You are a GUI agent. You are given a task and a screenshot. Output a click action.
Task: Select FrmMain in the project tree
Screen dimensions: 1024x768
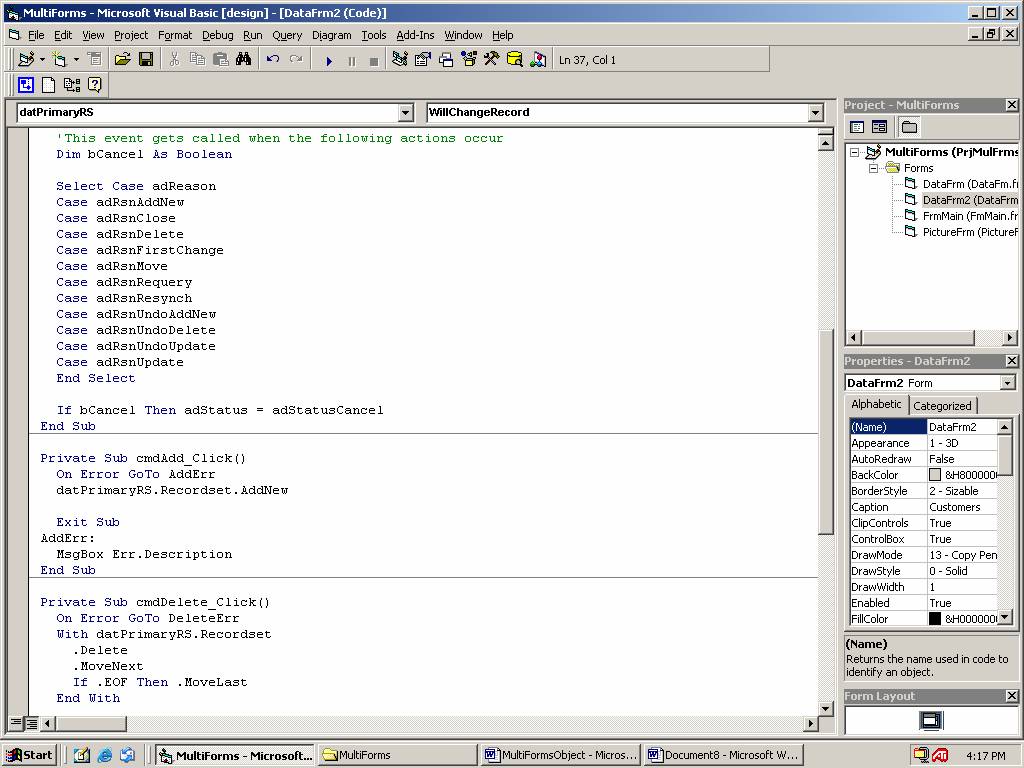coord(943,216)
